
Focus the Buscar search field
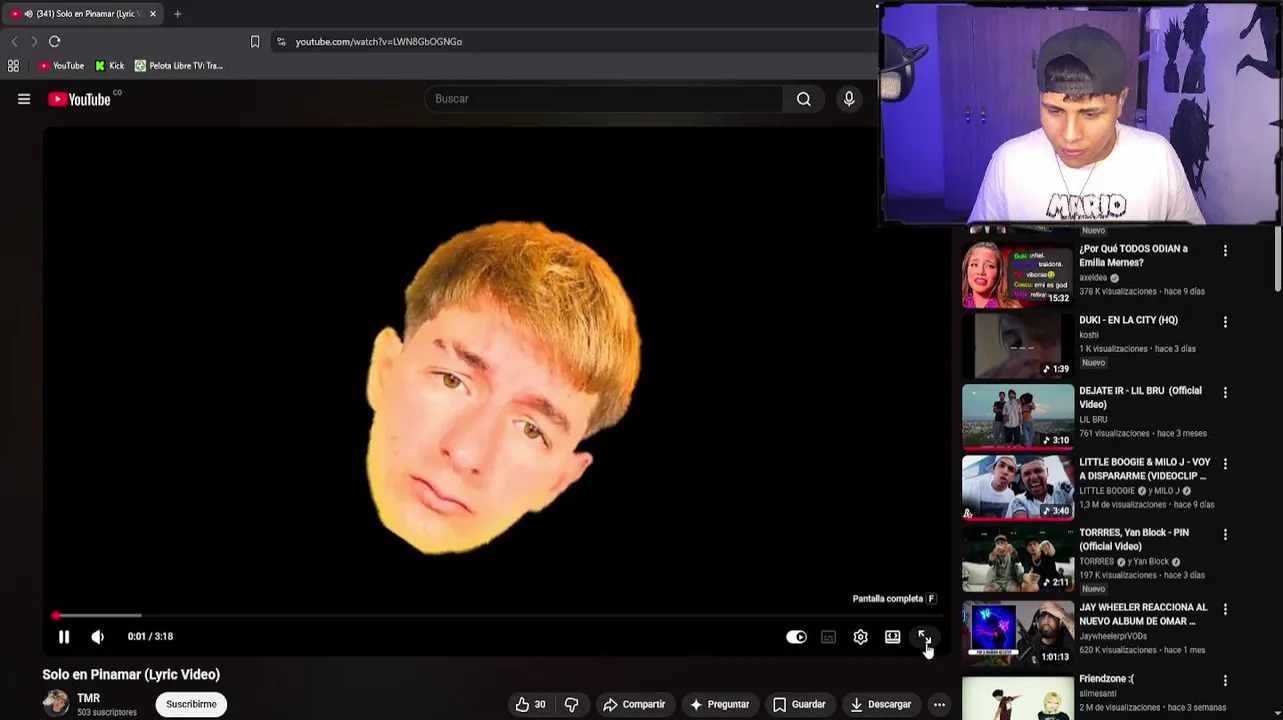(x=604, y=99)
